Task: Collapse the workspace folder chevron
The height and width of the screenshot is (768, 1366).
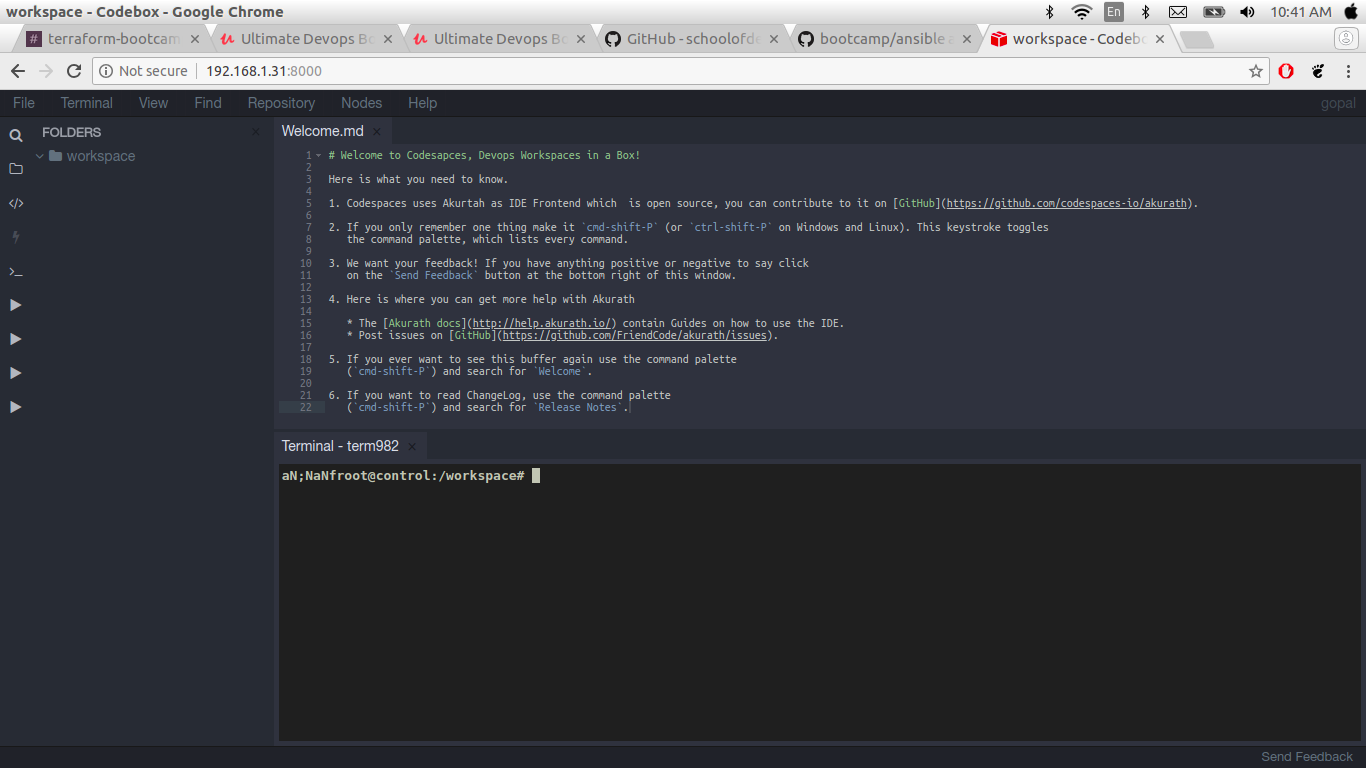Action: pyautogui.click(x=40, y=156)
